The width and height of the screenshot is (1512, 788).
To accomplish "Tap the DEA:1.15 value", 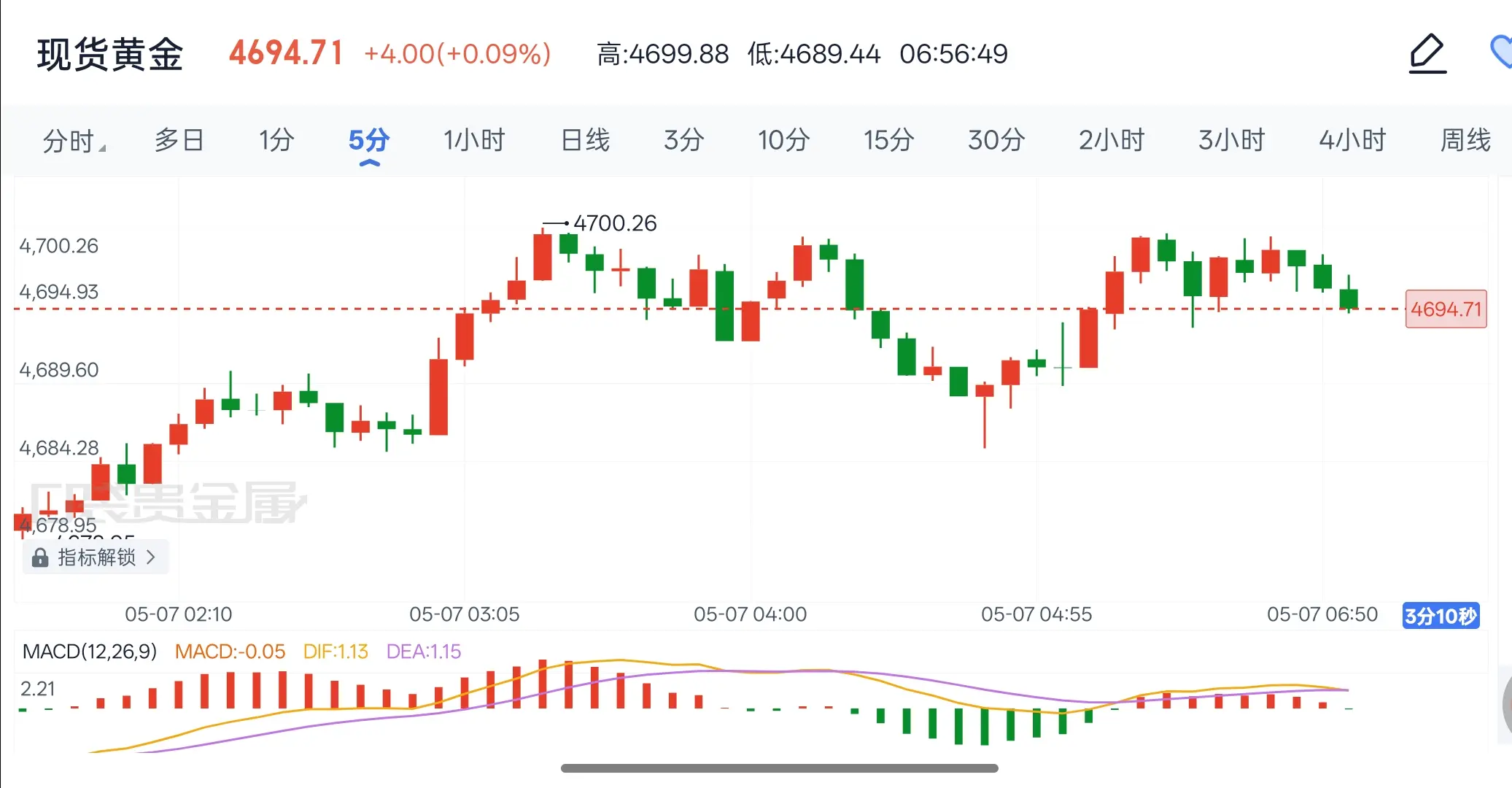I will pyautogui.click(x=424, y=651).
